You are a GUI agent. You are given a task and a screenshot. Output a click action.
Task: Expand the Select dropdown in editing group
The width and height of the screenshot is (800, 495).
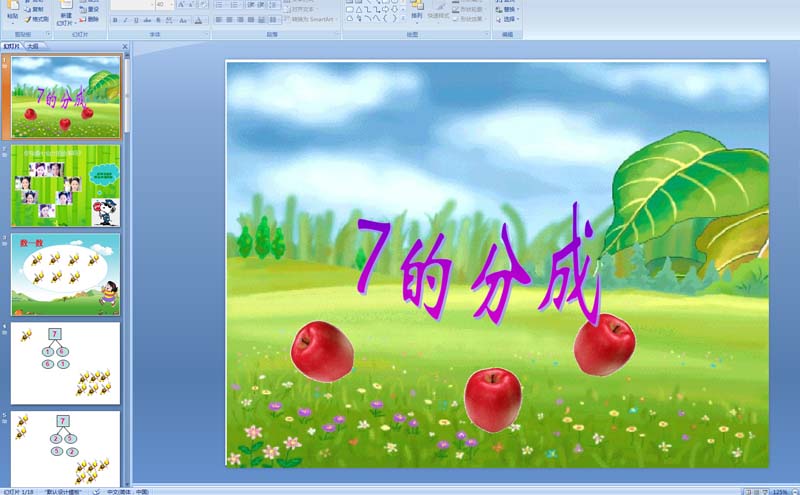coord(510,19)
